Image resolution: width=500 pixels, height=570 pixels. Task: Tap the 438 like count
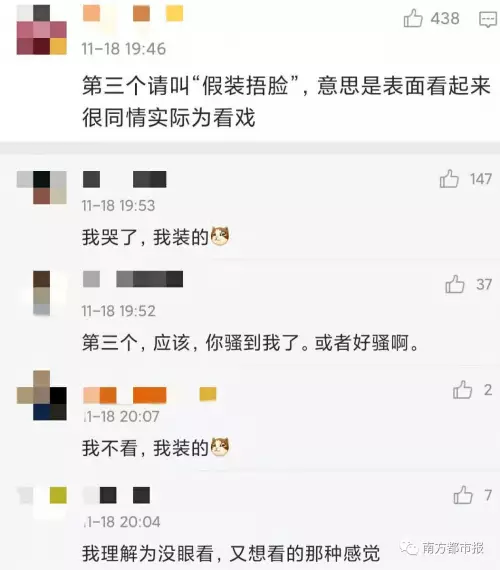click(445, 19)
